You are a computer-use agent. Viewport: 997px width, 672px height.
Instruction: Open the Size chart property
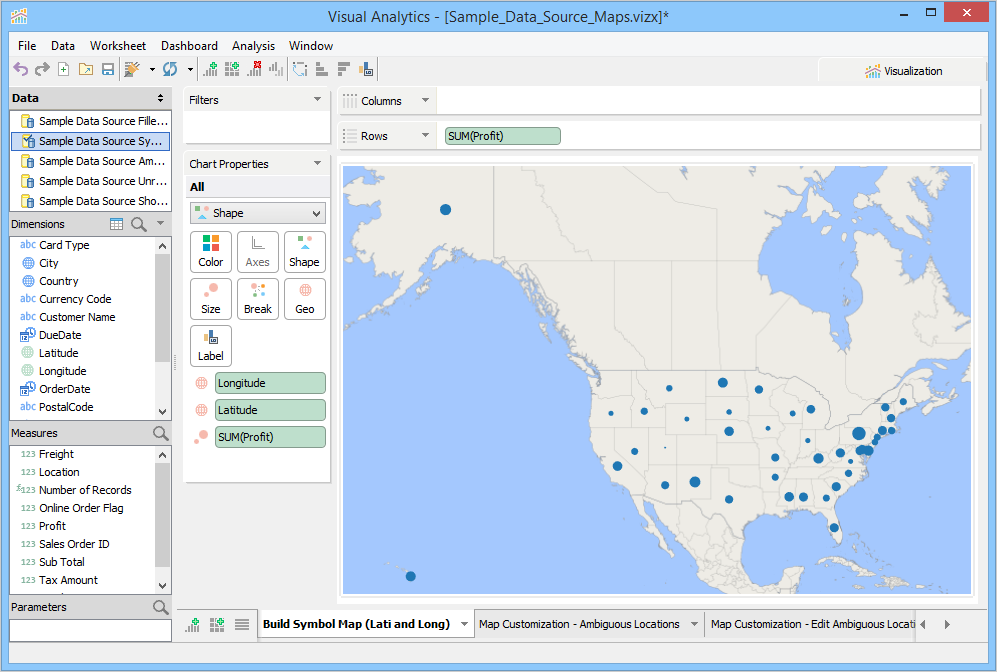[211, 299]
